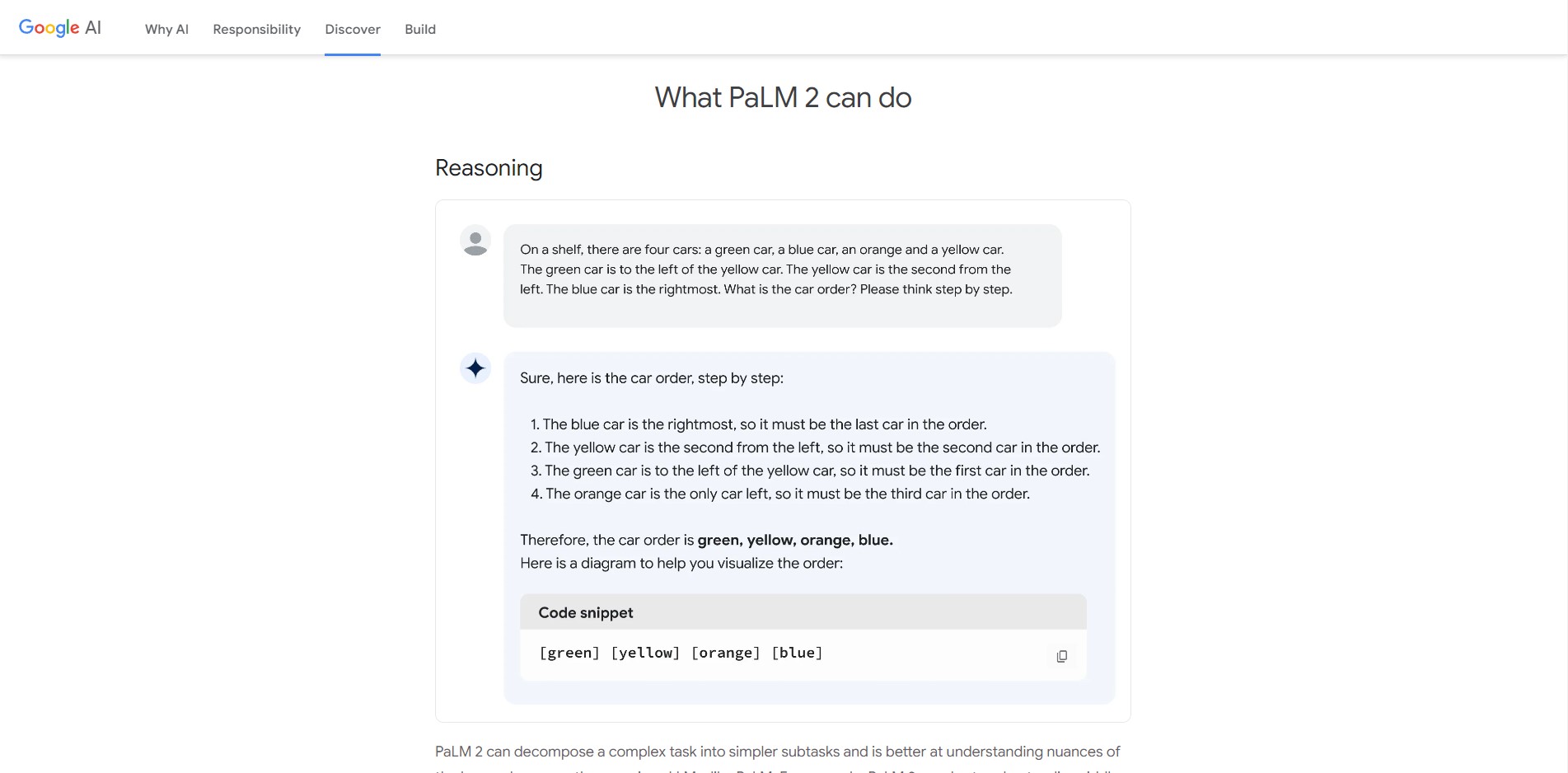Click the "Sure, here is the car order" line
The width and height of the screenshot is (1568, 773).
652,378
